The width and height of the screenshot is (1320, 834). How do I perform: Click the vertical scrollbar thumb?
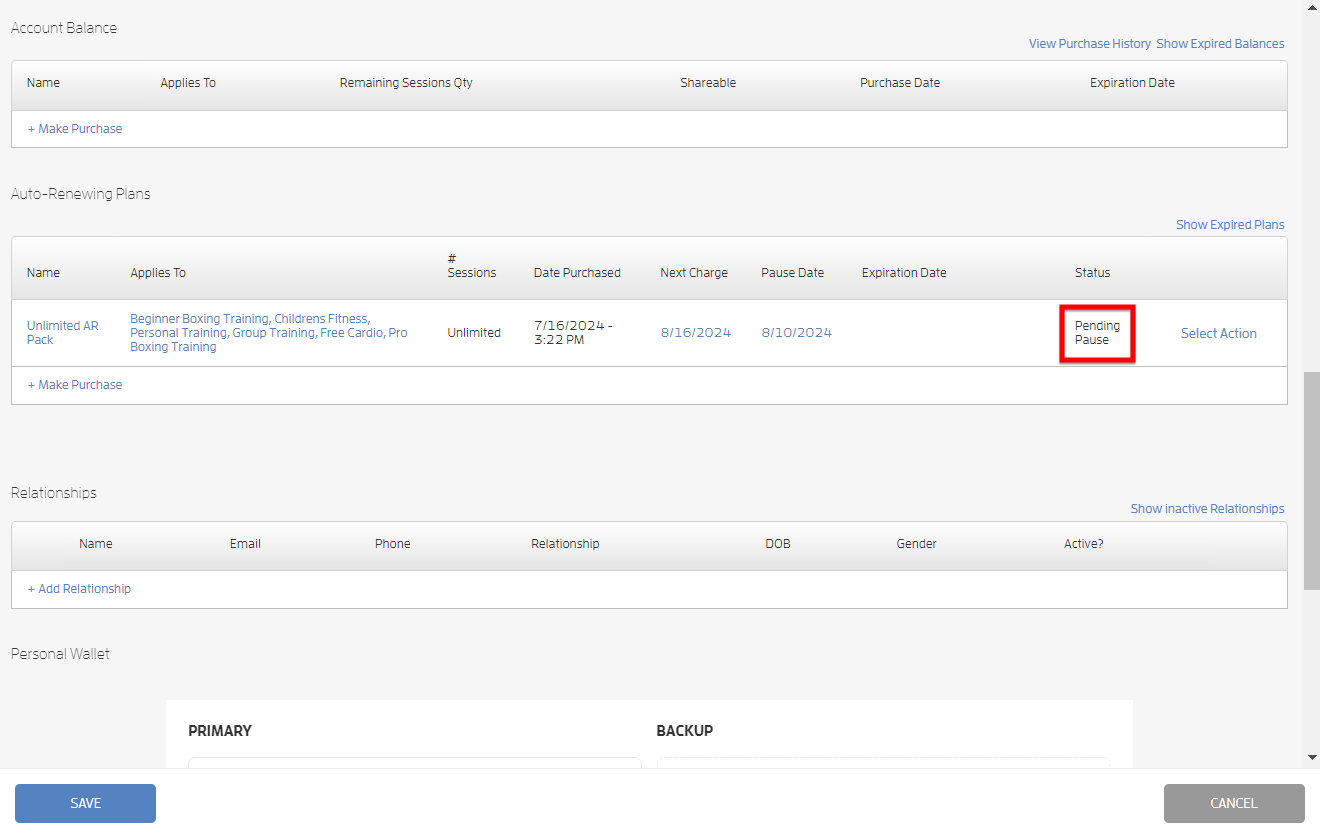[x=1311, y=481]
